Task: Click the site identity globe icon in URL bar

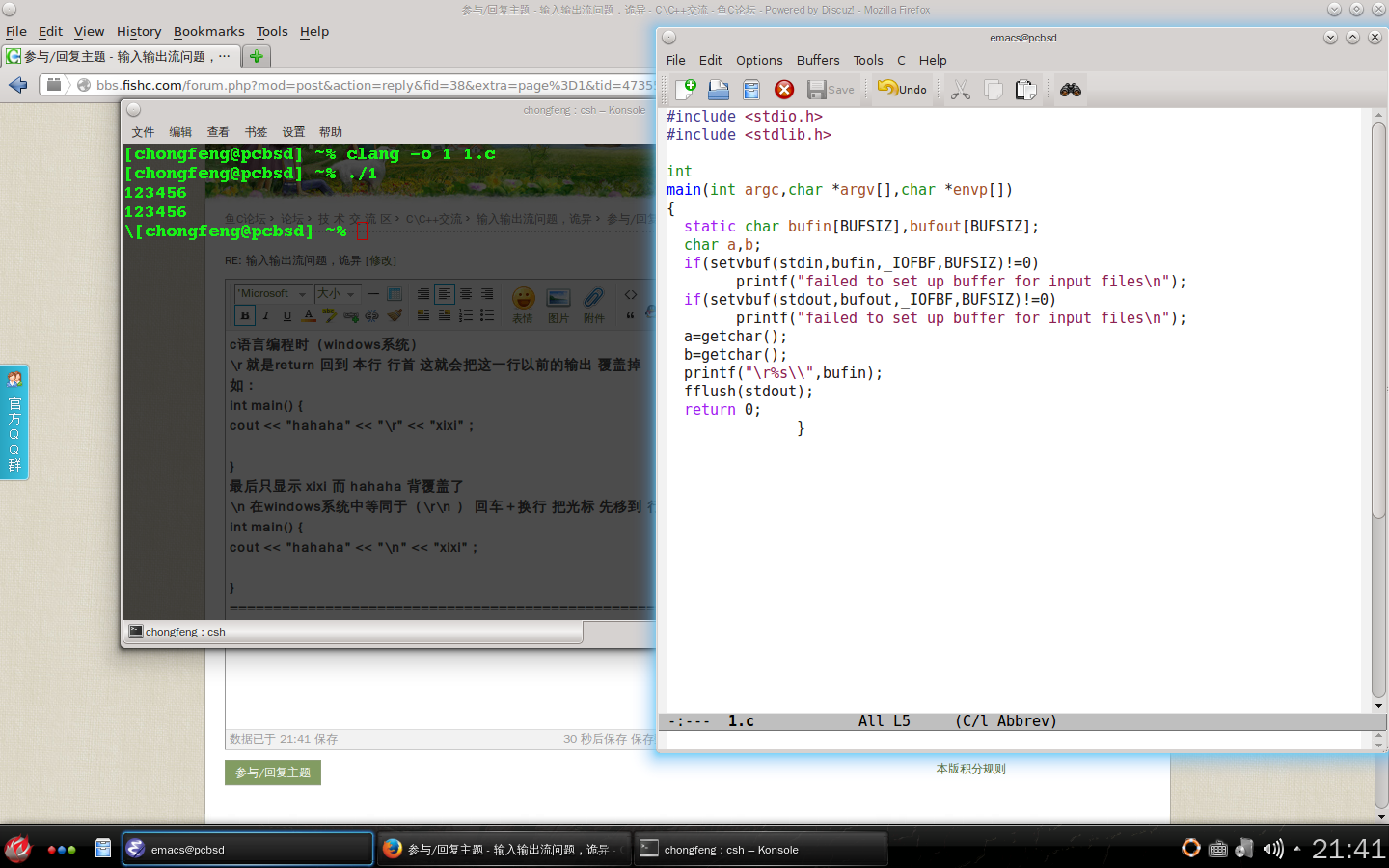Action: pyautogui.click(x=84, y=85)
